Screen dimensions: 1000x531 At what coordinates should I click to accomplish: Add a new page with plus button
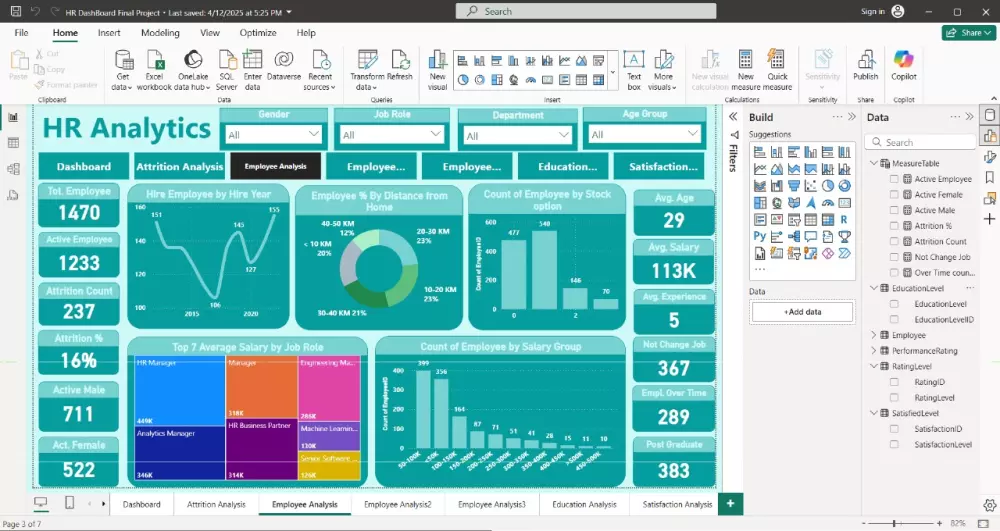tap(730, 504)
